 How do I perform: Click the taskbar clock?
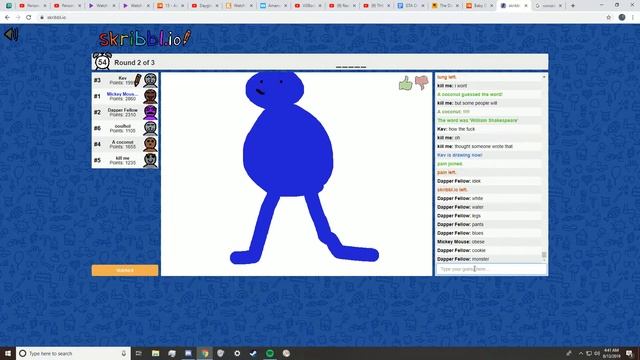click(611, 353)
